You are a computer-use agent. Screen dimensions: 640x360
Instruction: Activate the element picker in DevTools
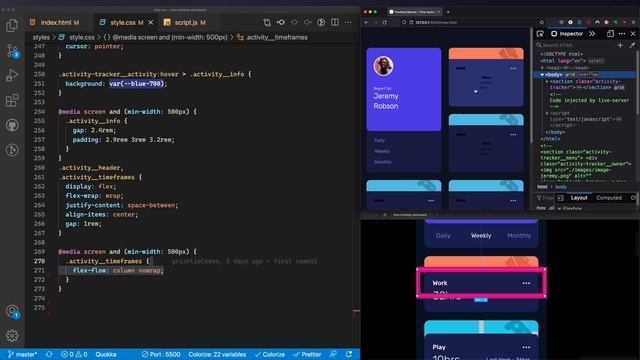coord(540,34)
